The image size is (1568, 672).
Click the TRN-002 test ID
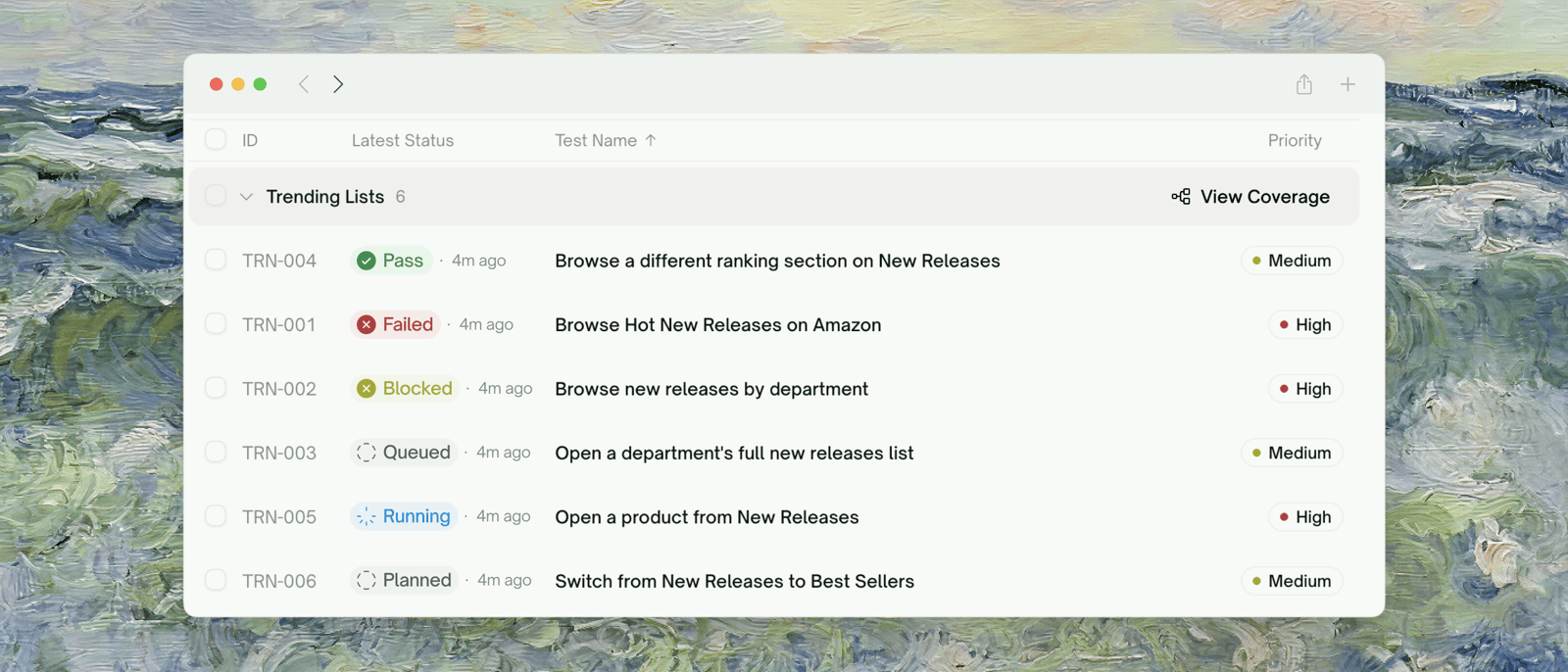279,389
